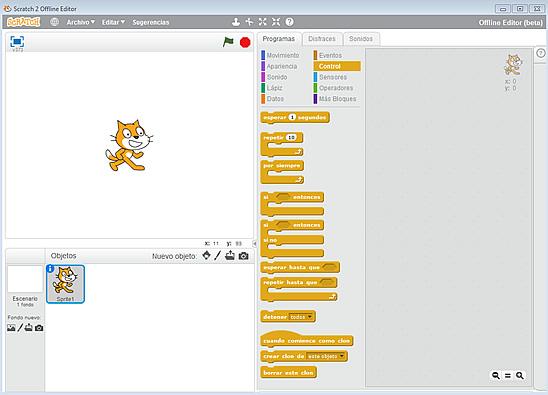Upload backdrop from file icon

[29, 328]
